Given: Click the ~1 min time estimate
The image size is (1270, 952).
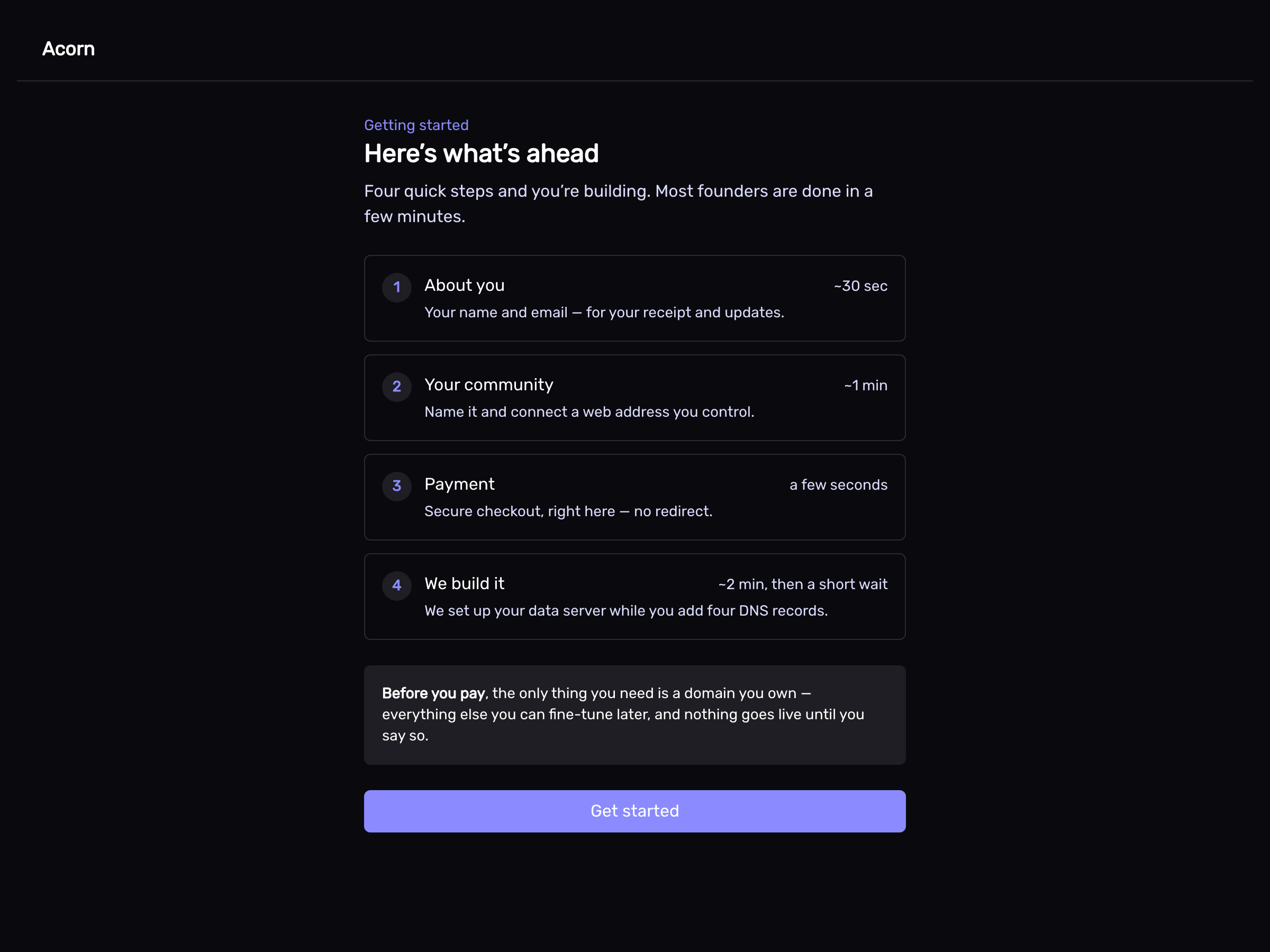Looking at the screenshot, I should pos(865,386).
